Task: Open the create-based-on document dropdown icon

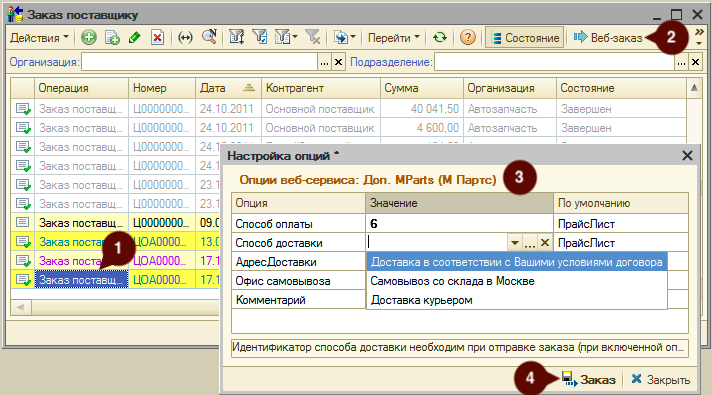Action: [345, 37]
